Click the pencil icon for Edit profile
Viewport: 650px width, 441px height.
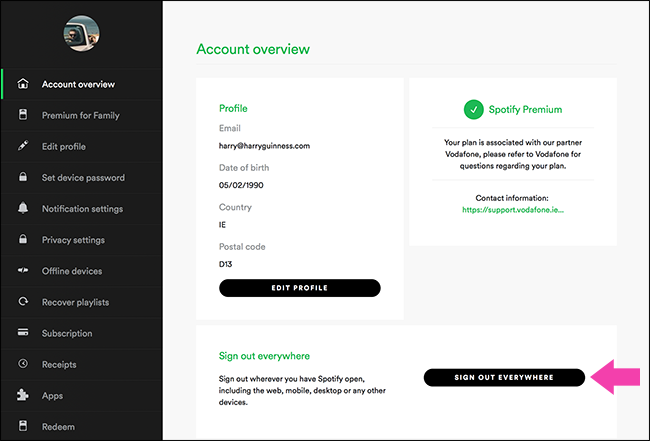pyautogui.click(x=23, y=146)
